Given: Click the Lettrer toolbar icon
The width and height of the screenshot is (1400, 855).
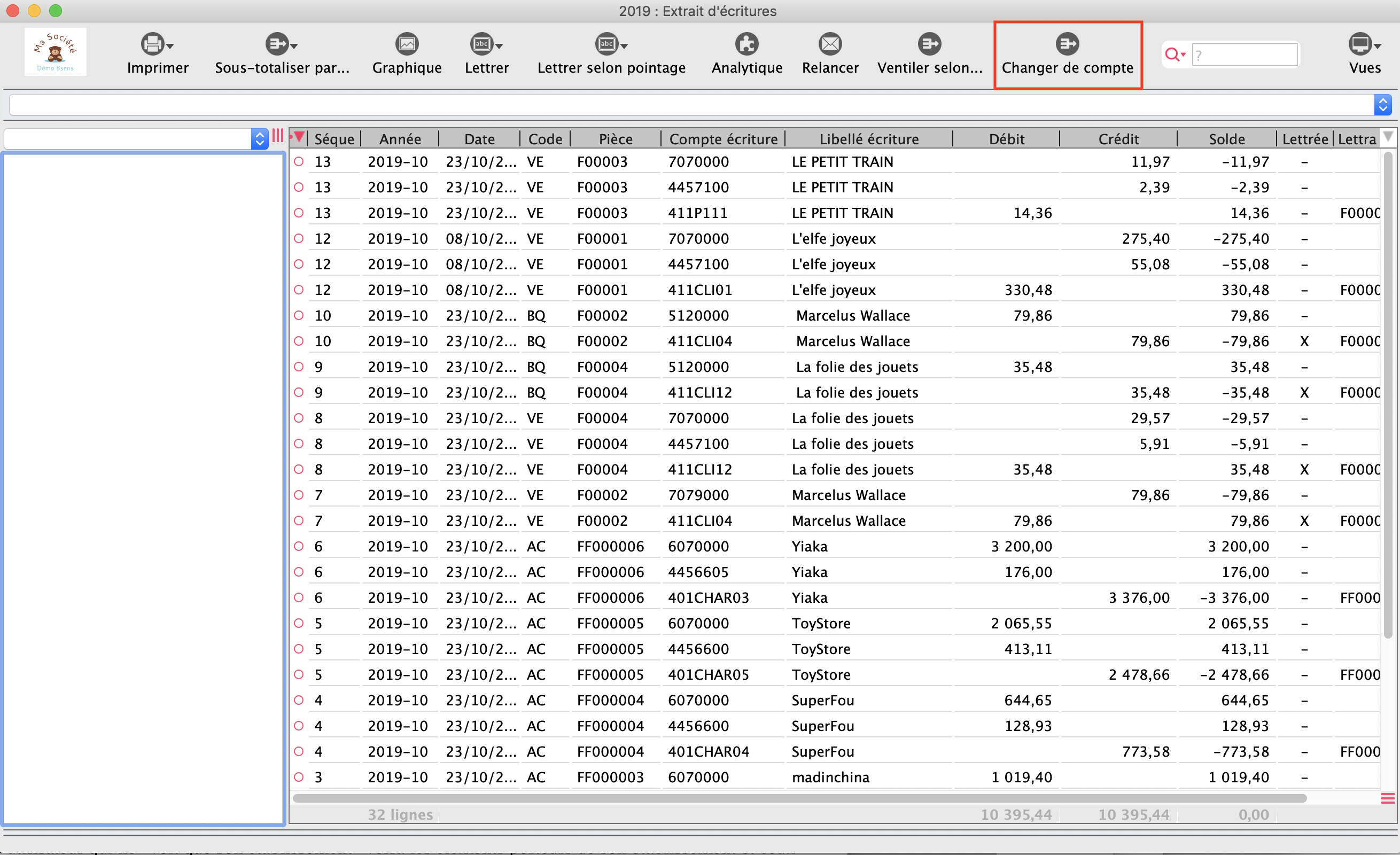Looking at the screenshot, I should 481,44.
